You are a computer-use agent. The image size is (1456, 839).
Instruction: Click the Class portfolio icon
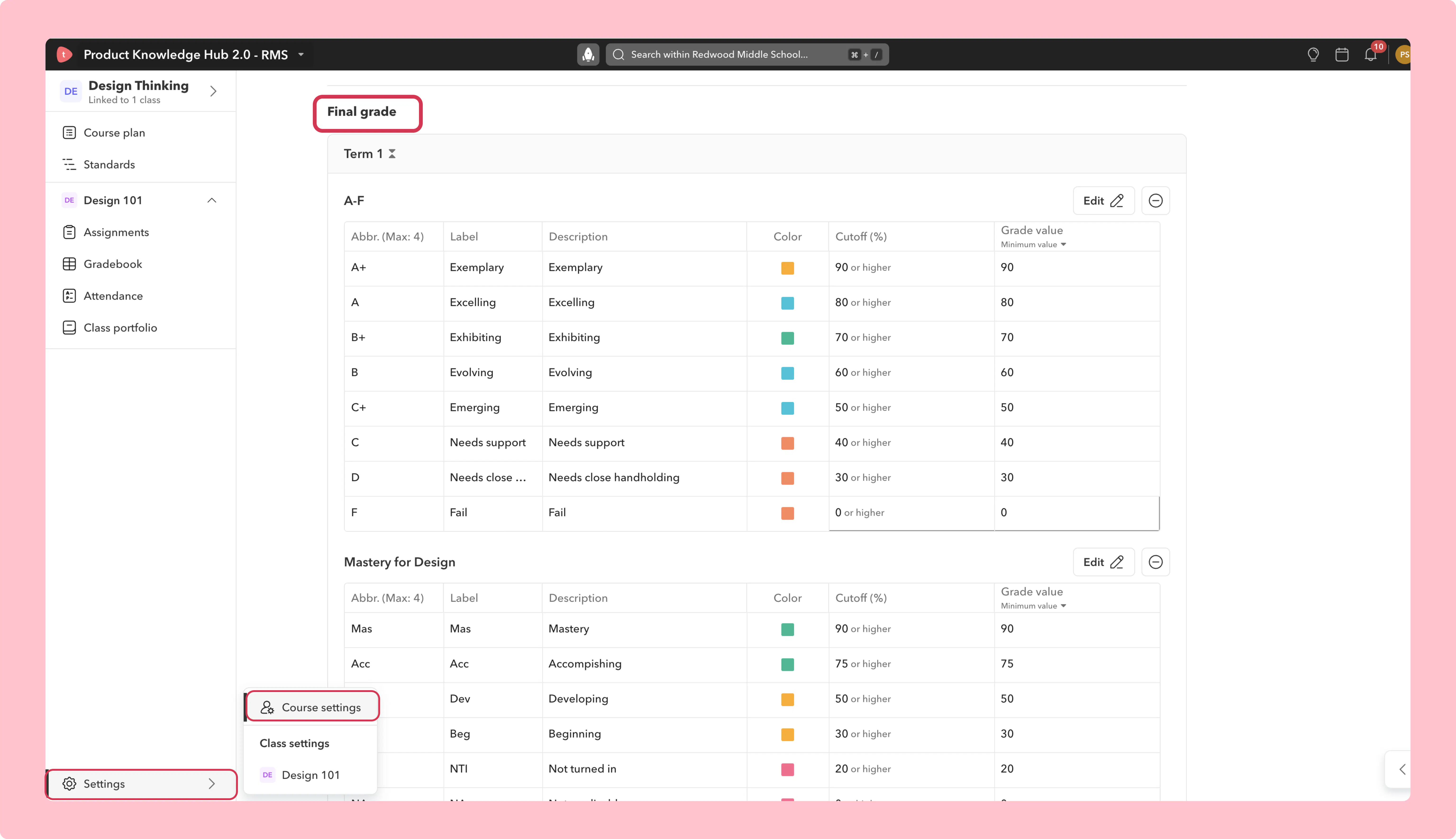[x=69, y=327]
